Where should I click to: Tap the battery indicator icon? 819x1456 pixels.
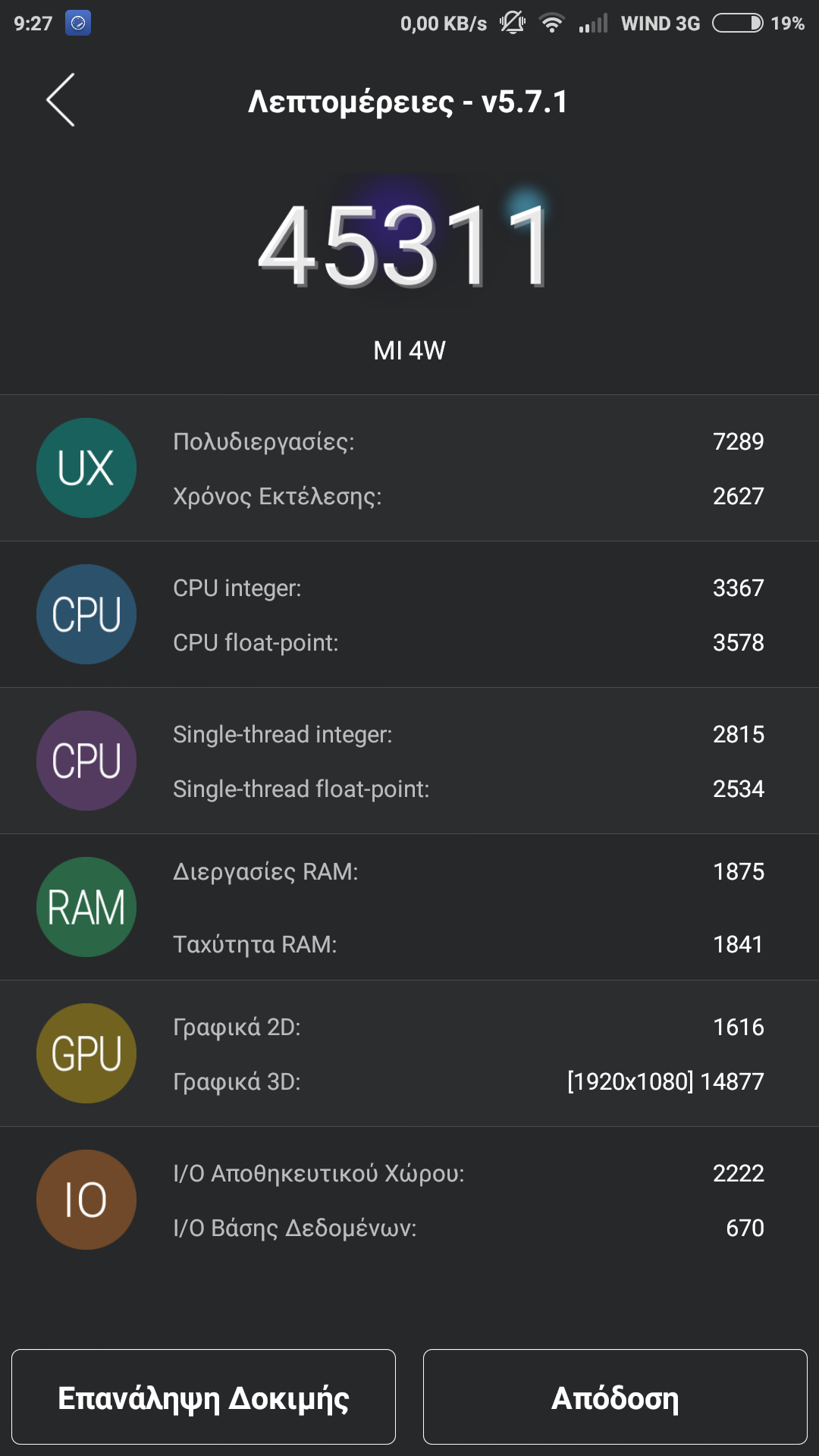click(x=737, y=23)
